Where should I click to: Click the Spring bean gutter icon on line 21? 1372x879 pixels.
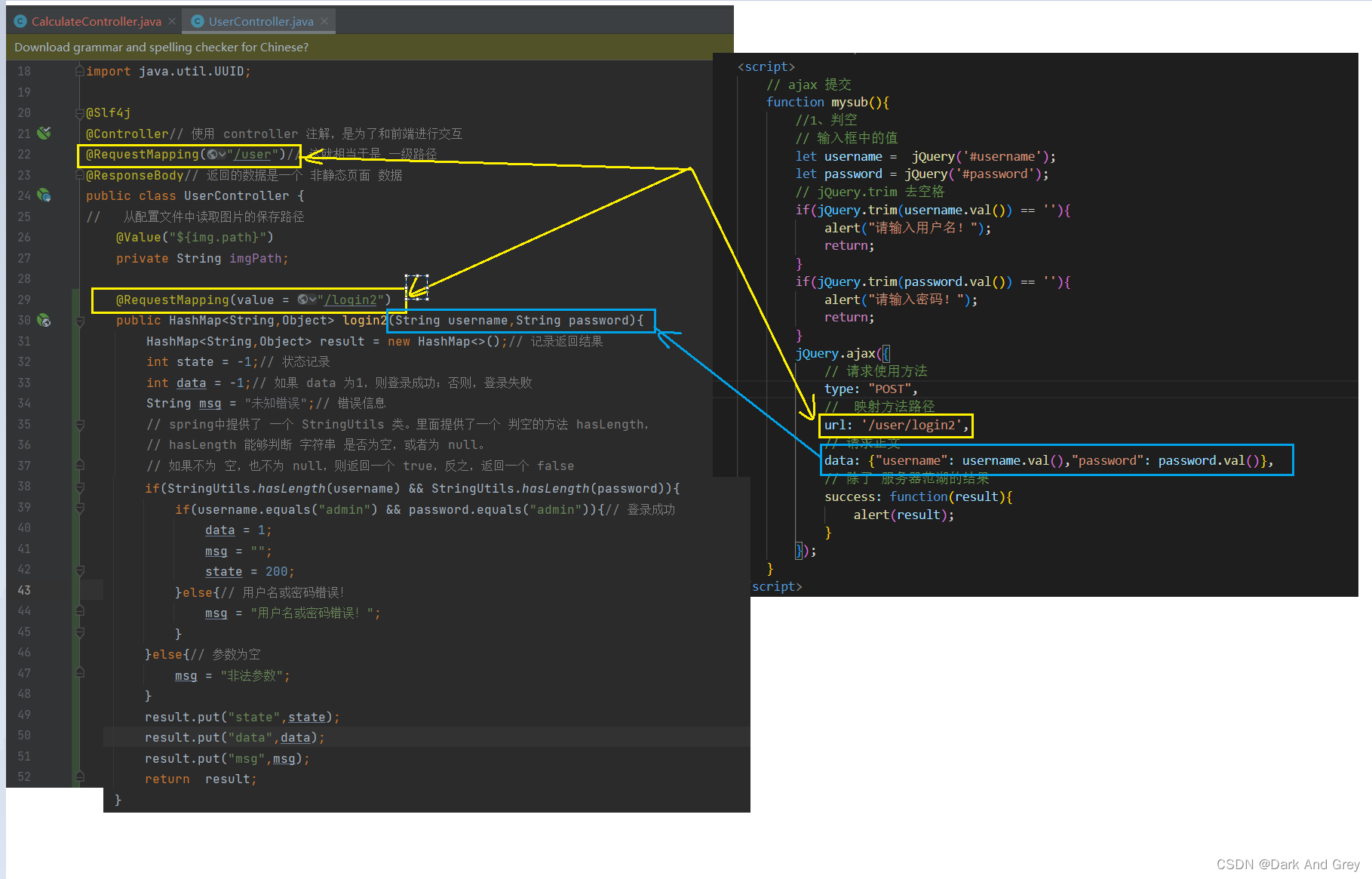tap(45, 133)
